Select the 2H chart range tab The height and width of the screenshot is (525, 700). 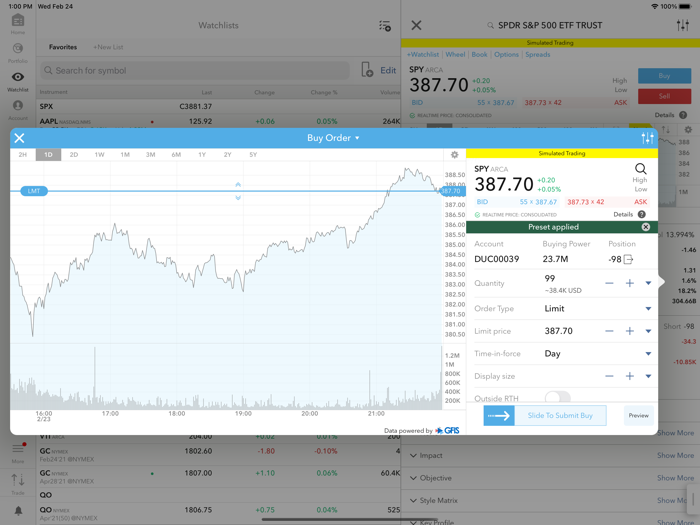23,154
